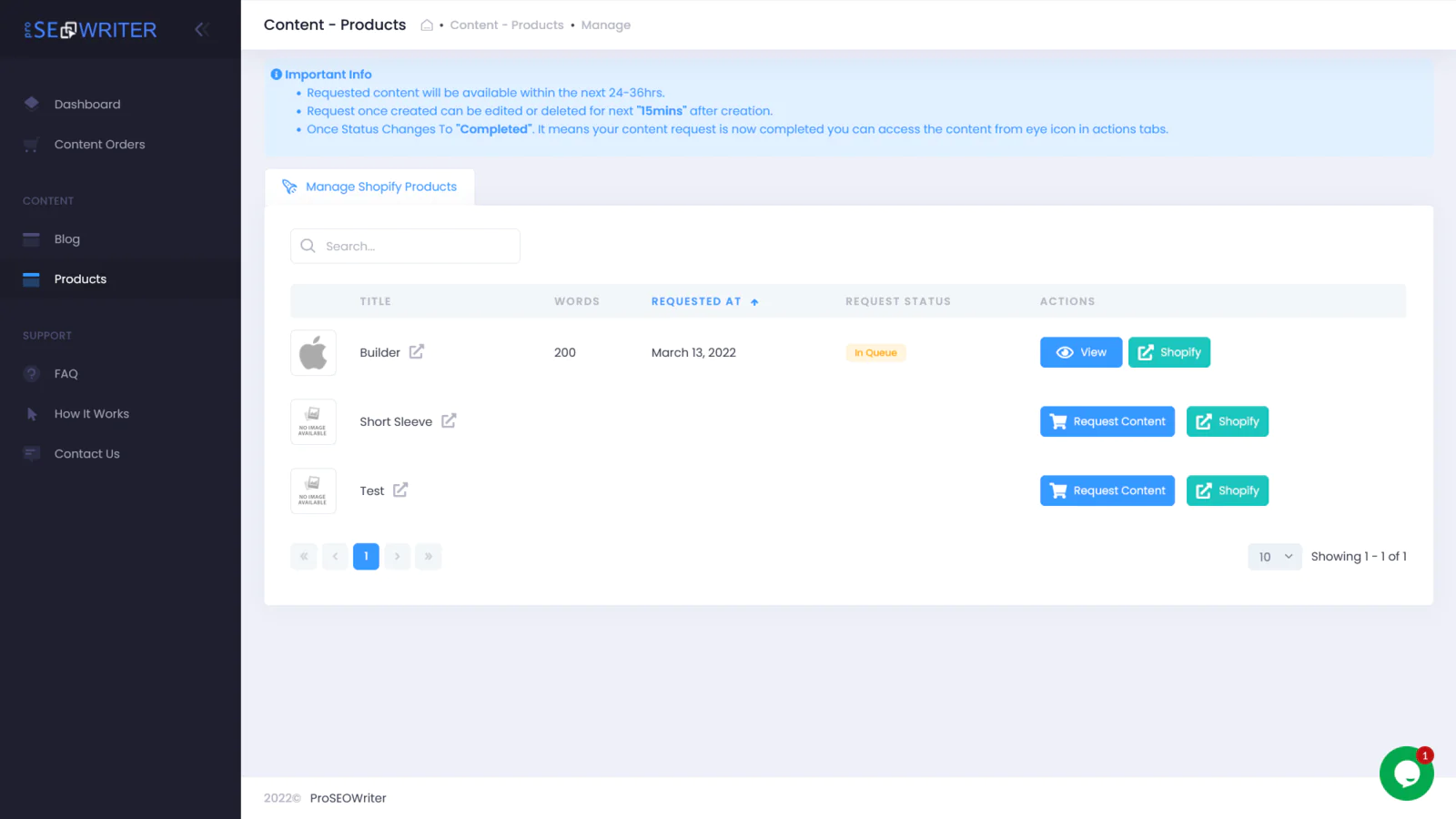Viewport: 1456px width, 819px height.
Task: Click the In Queue status badge
Action: click(x=875, y=352)
